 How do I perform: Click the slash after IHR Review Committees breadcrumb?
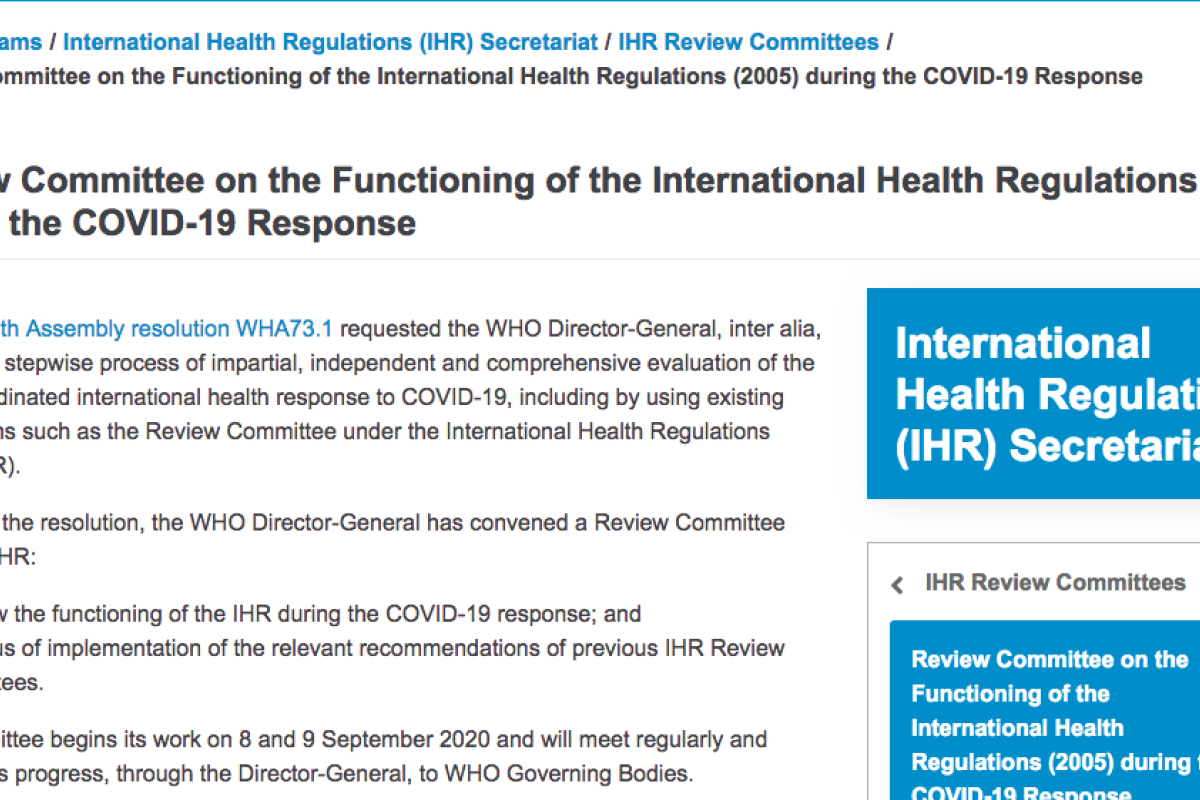[890, 42]
